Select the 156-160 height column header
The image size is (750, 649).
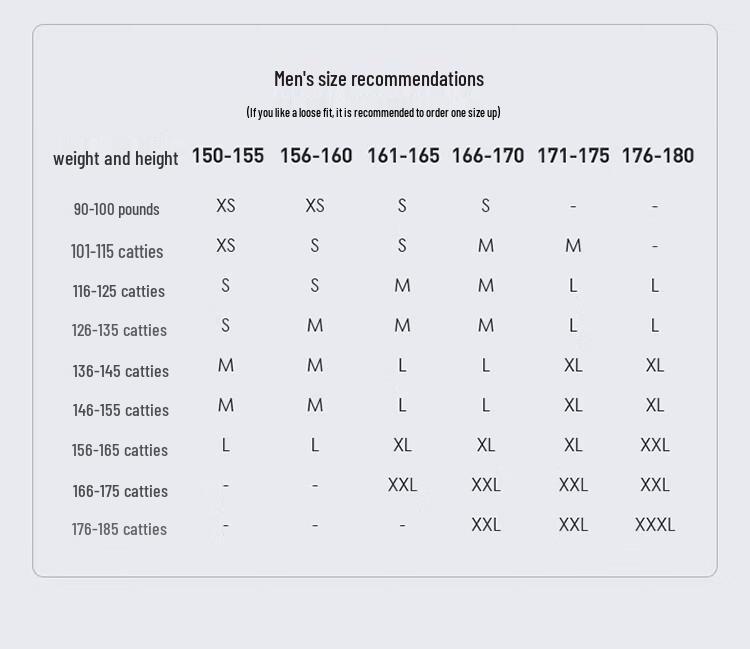[x=316, y=155]
